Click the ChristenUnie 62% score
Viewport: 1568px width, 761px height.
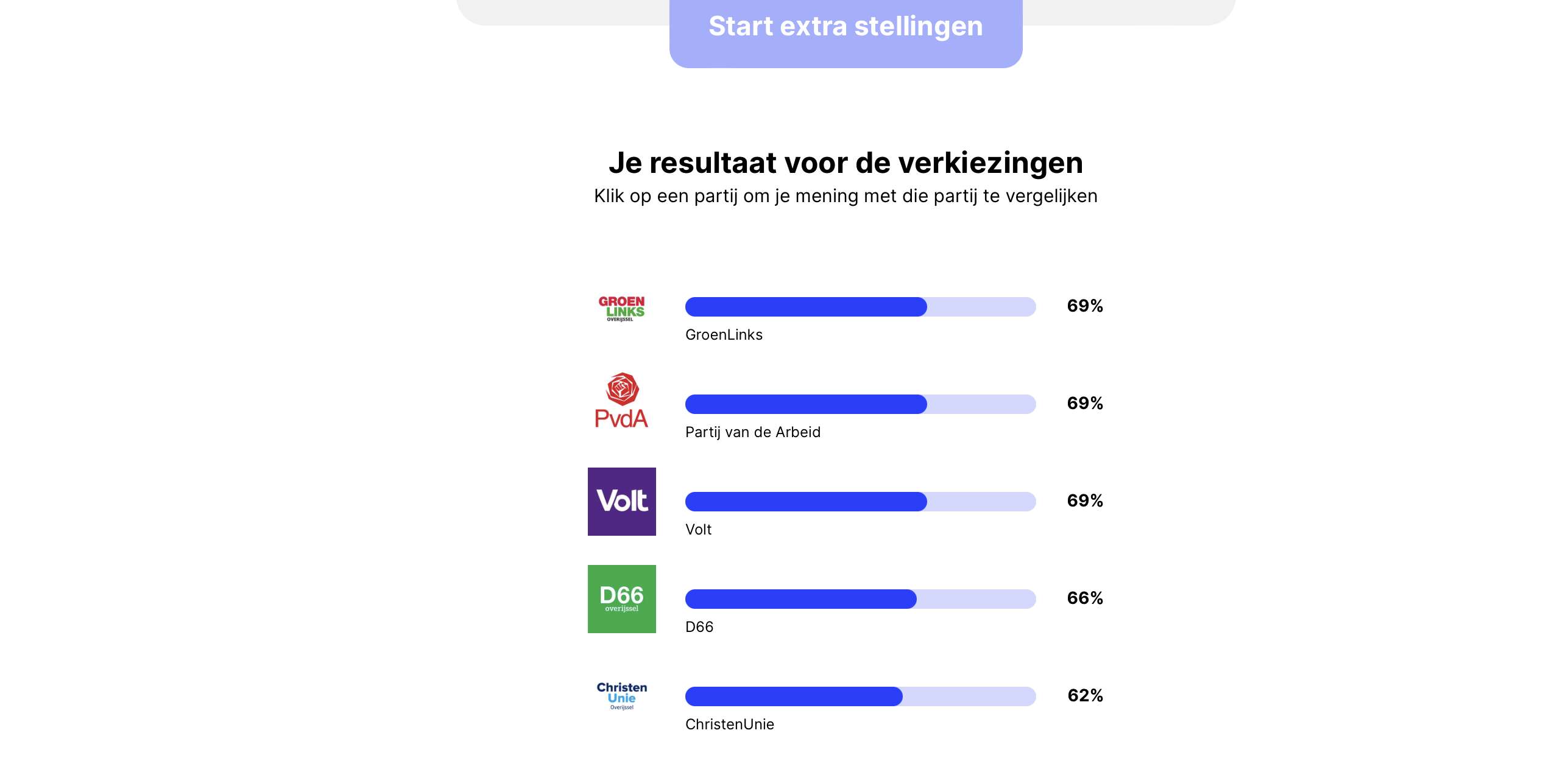[1085, 695]
